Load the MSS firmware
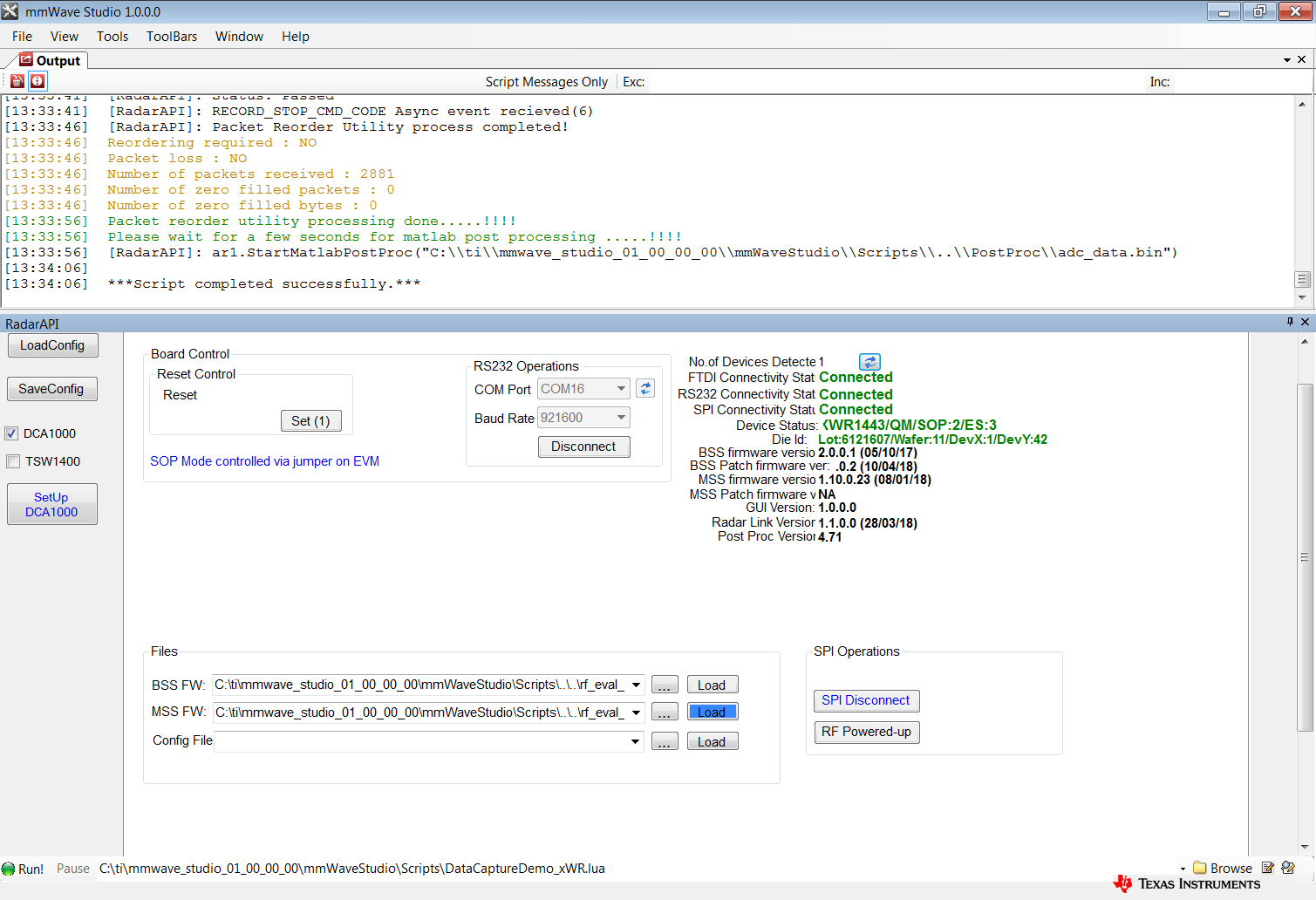This screenshot has height=900, width=1316. tap(712, 712)
